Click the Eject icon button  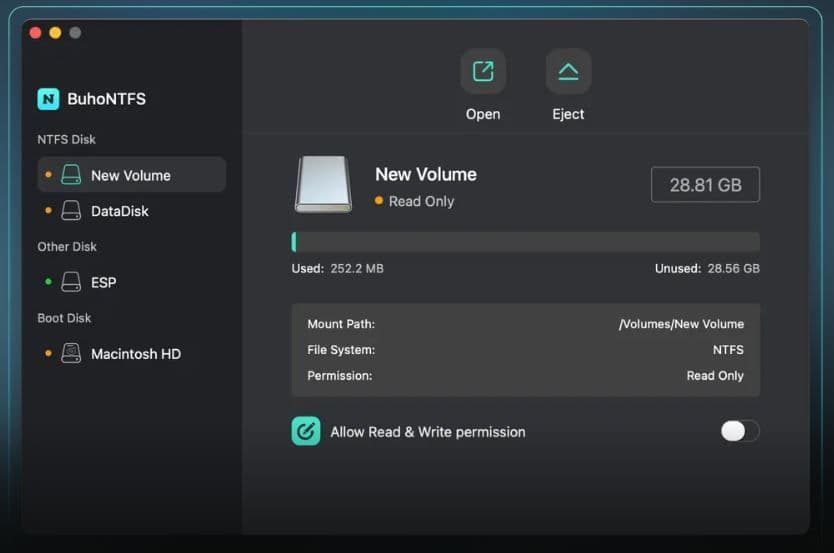568,71
